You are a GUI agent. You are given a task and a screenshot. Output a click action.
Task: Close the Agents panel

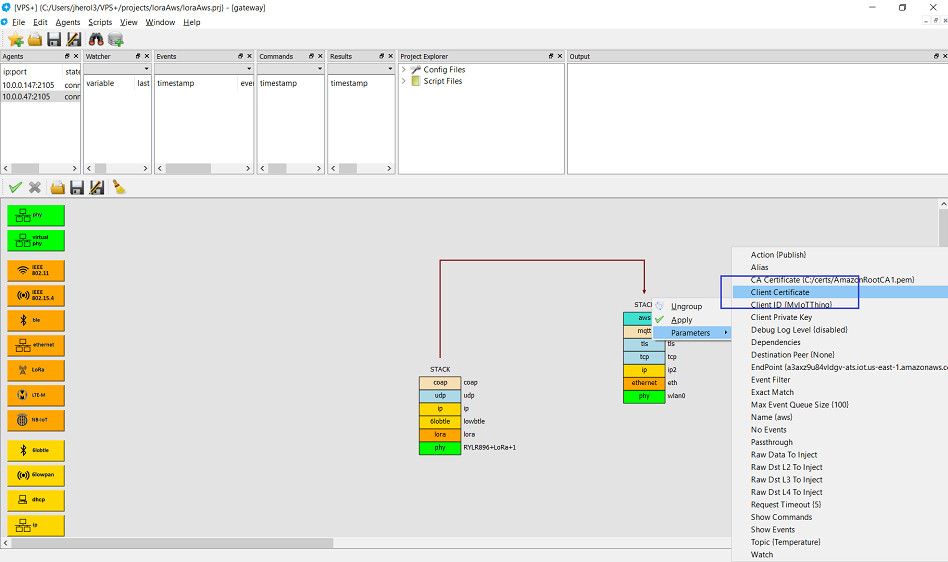(x=76, y=57)
